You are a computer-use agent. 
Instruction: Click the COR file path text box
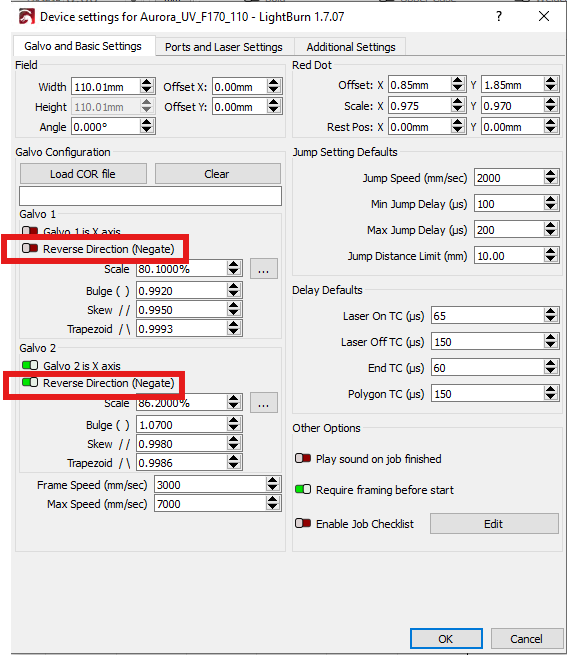pos(150,196)
